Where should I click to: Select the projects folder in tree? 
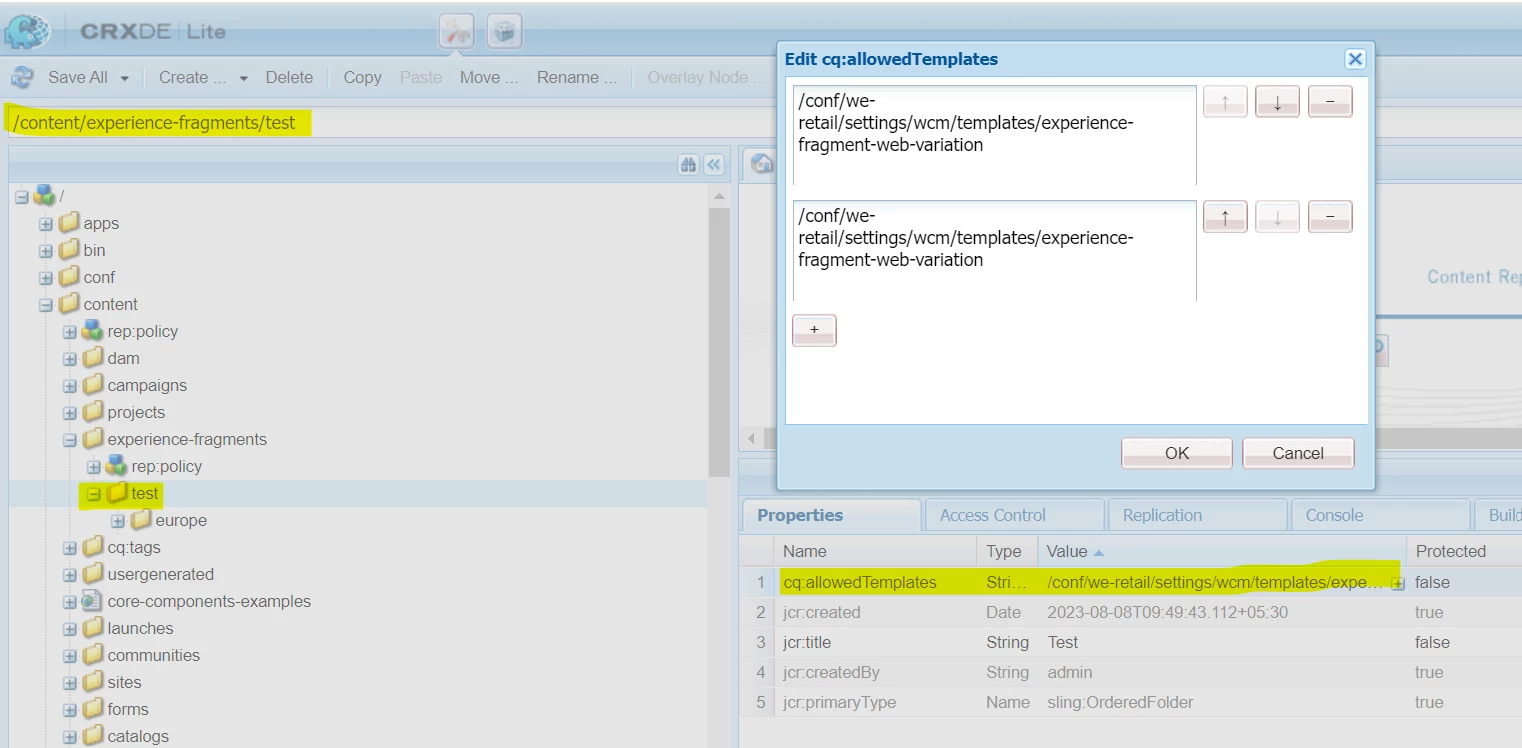(x=136, y=412)
